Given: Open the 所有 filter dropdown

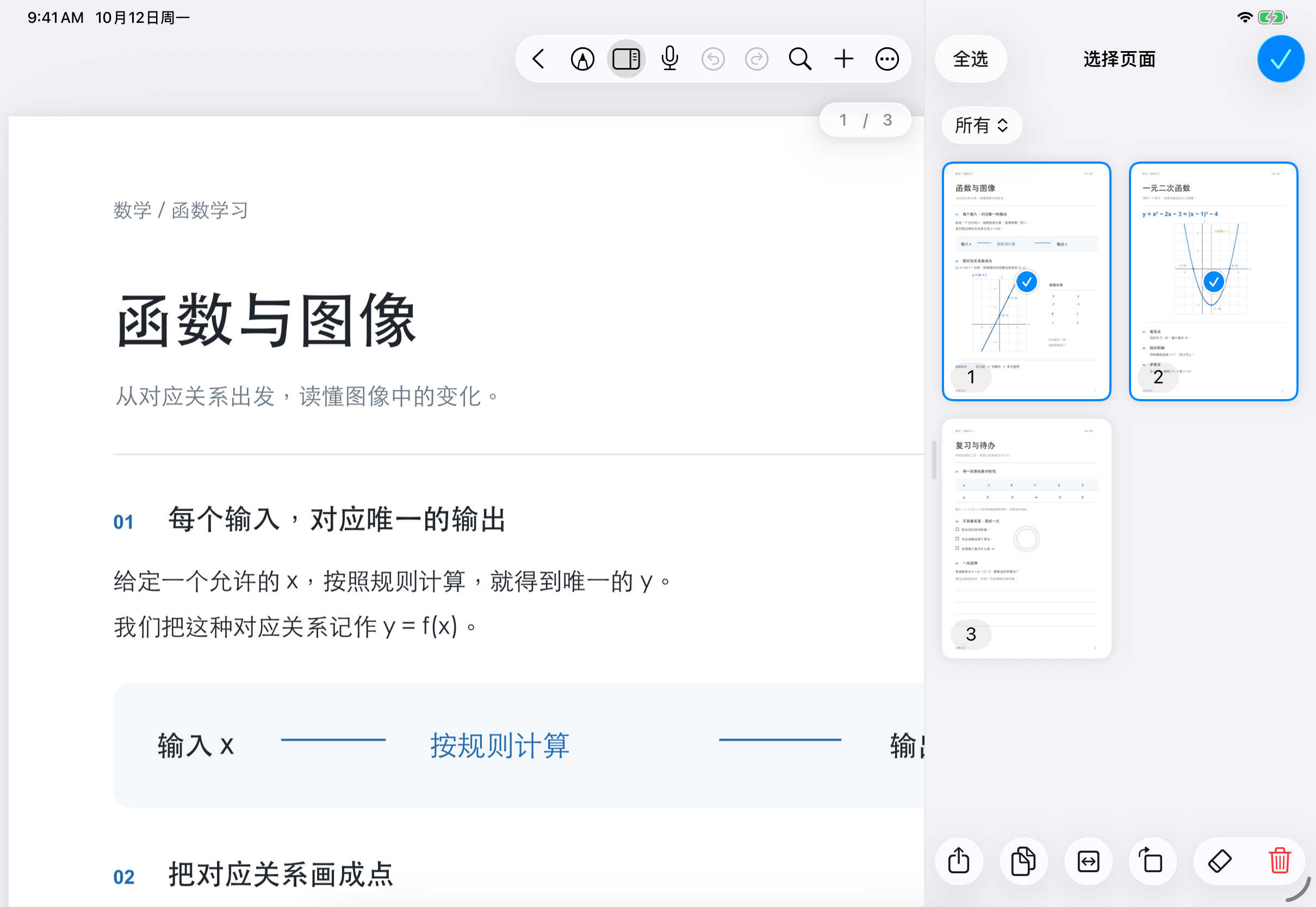Looking at the screenshot, I should [982, 125].
